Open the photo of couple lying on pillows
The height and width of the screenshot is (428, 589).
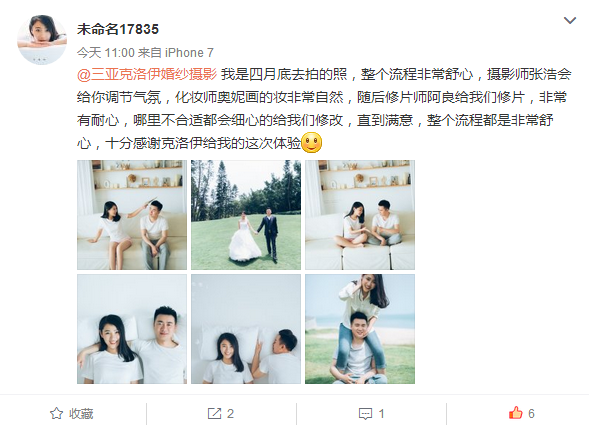pyautogui.click(x=132, y=329)
